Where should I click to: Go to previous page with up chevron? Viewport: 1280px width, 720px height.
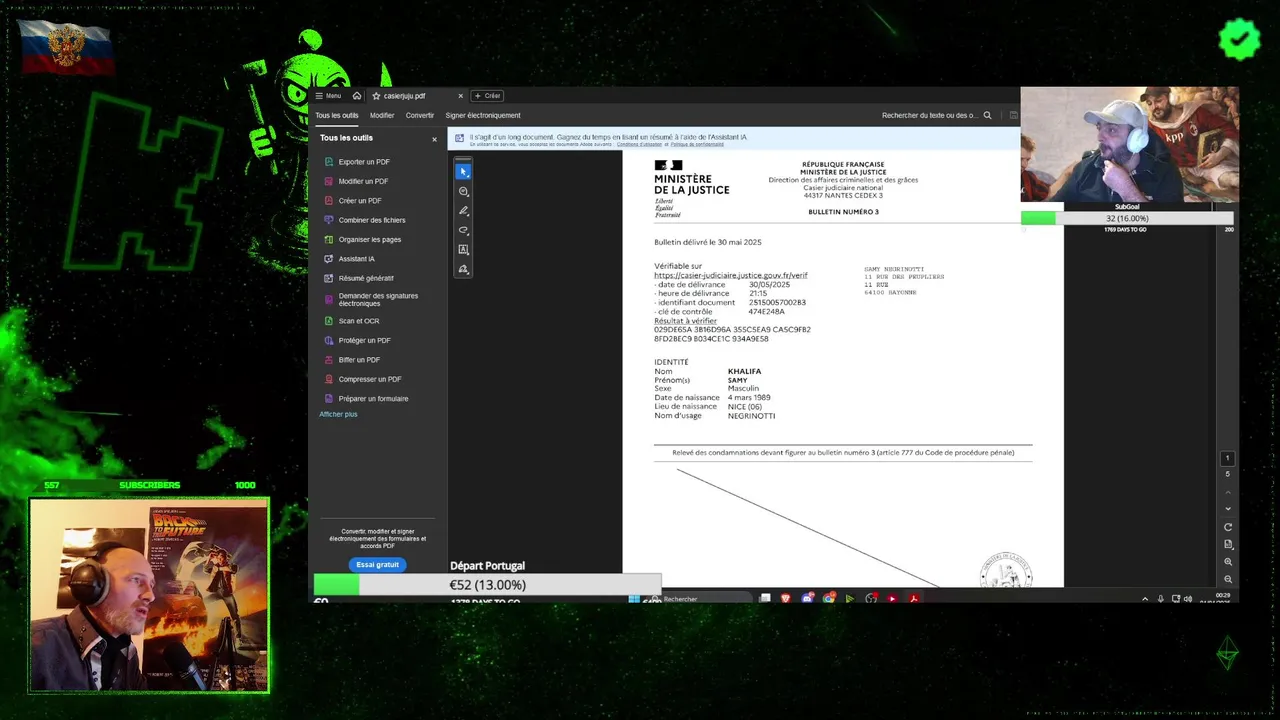(x=1228, y=492)
